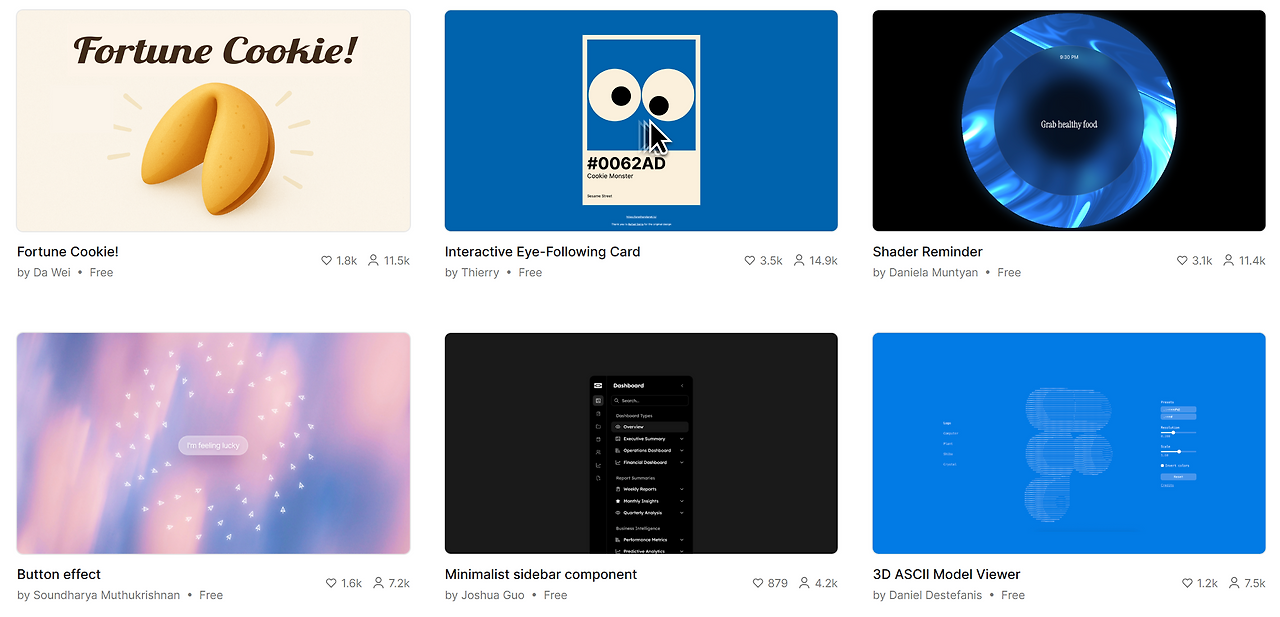The width and height of the screenshot is (1280, 617).
Task: Visit author Joshua Guo's profile
Action: point(493,595)
